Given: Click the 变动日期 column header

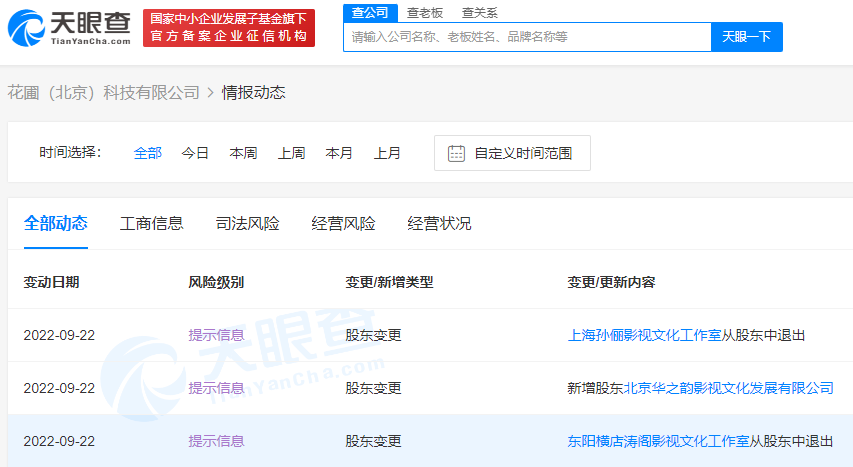Looking at the screenshot, I should (51, 282).
